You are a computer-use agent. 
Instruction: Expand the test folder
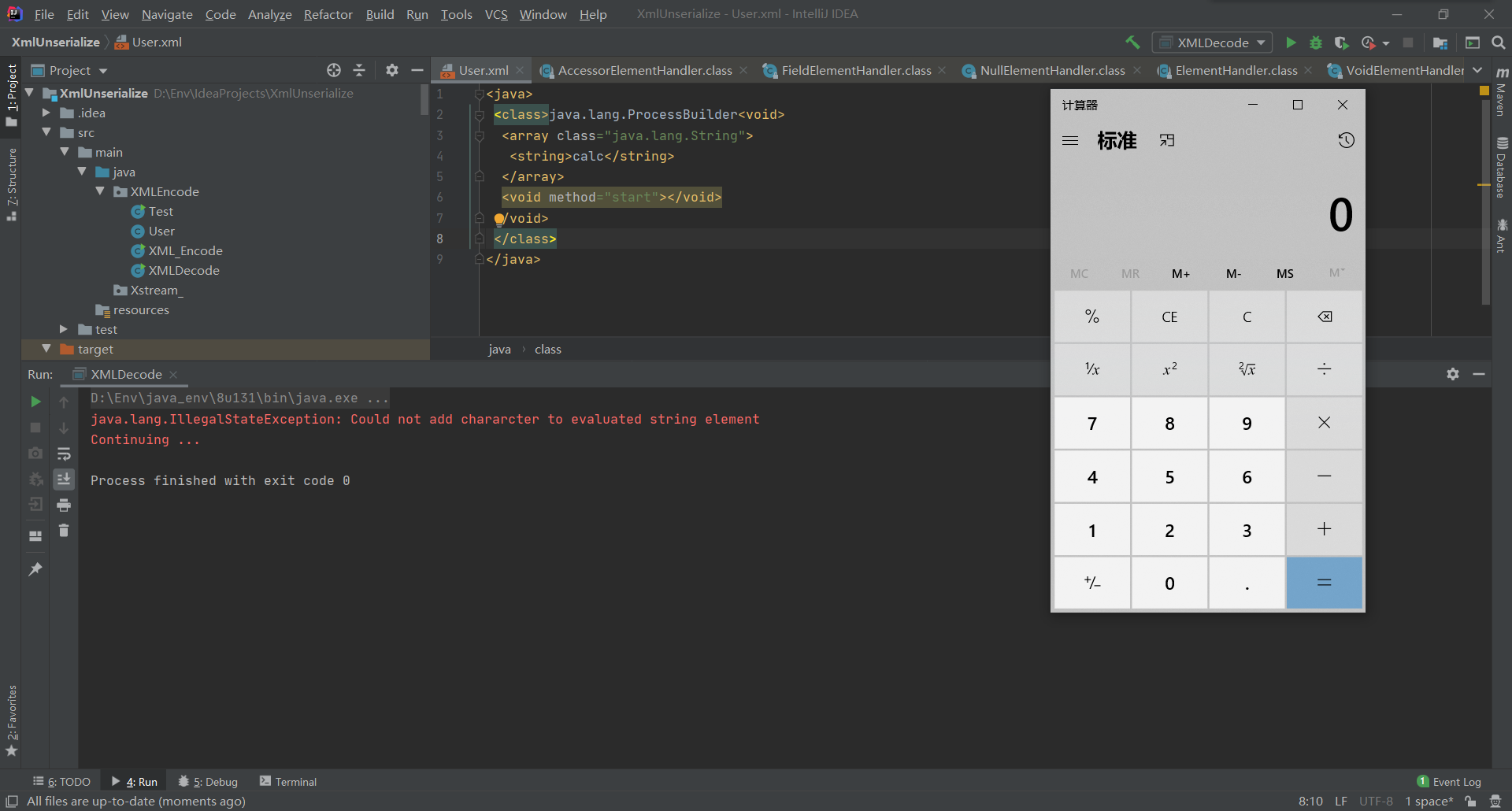point(64,329)
